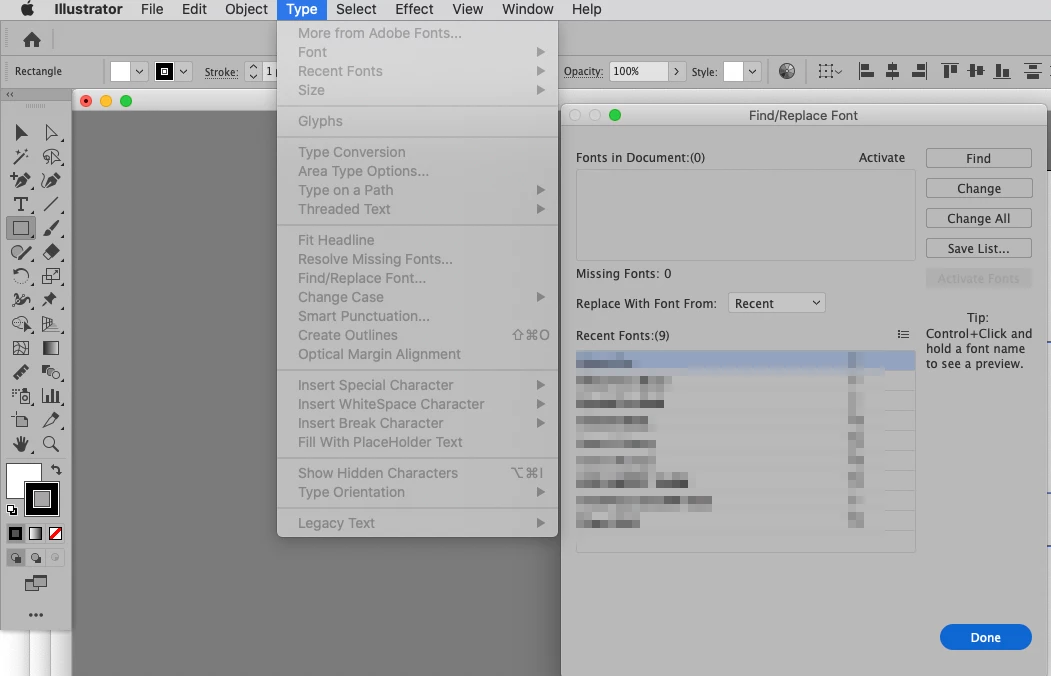1051x676 pixels.
Task: Open Replace With Font From dropdown
Action: pos(776,303)
